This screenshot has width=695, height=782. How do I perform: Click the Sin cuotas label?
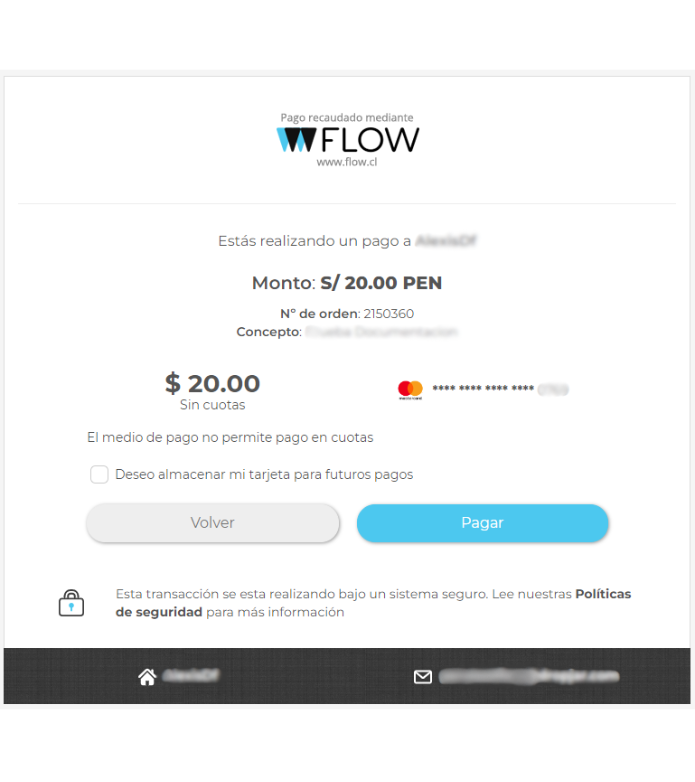[212, 405]
